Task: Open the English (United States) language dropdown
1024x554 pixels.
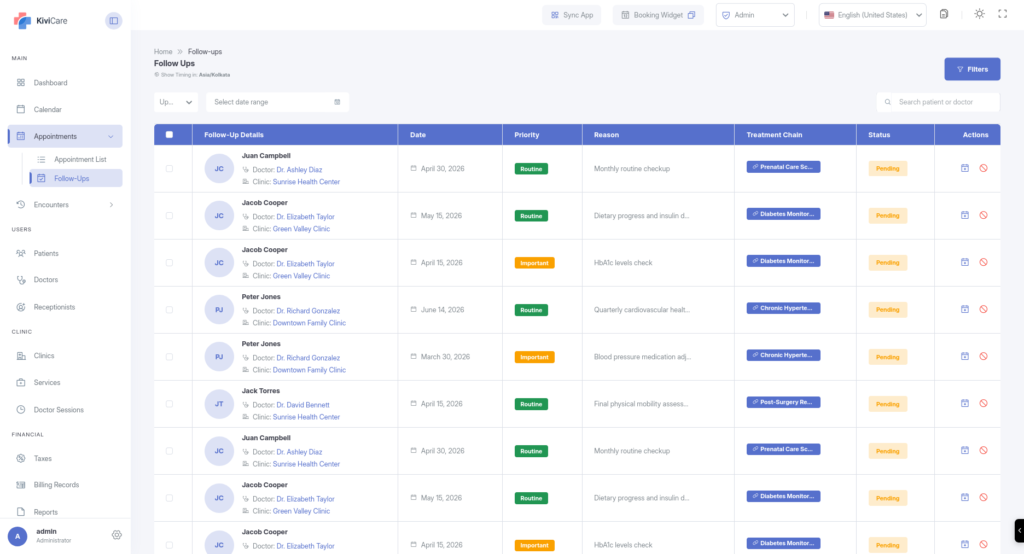Action: pyautogui.click(x=872, y=15)
